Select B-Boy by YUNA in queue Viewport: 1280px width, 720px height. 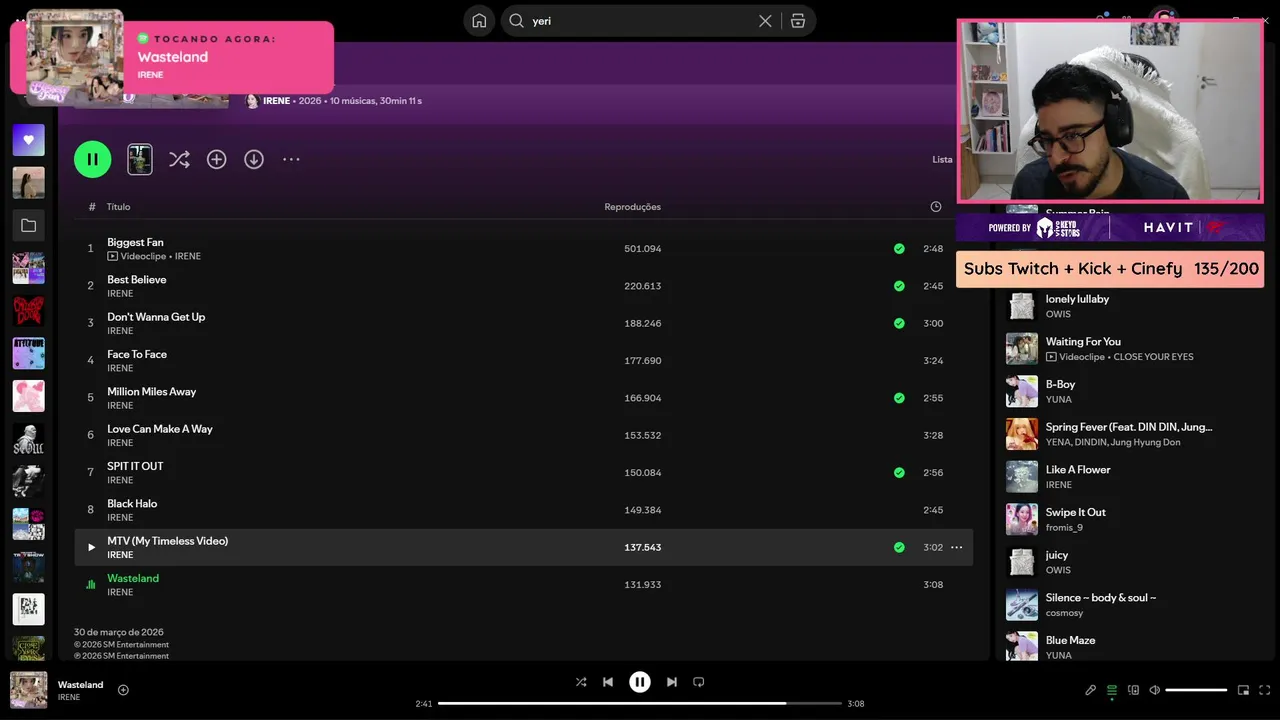coord(1060,384)
